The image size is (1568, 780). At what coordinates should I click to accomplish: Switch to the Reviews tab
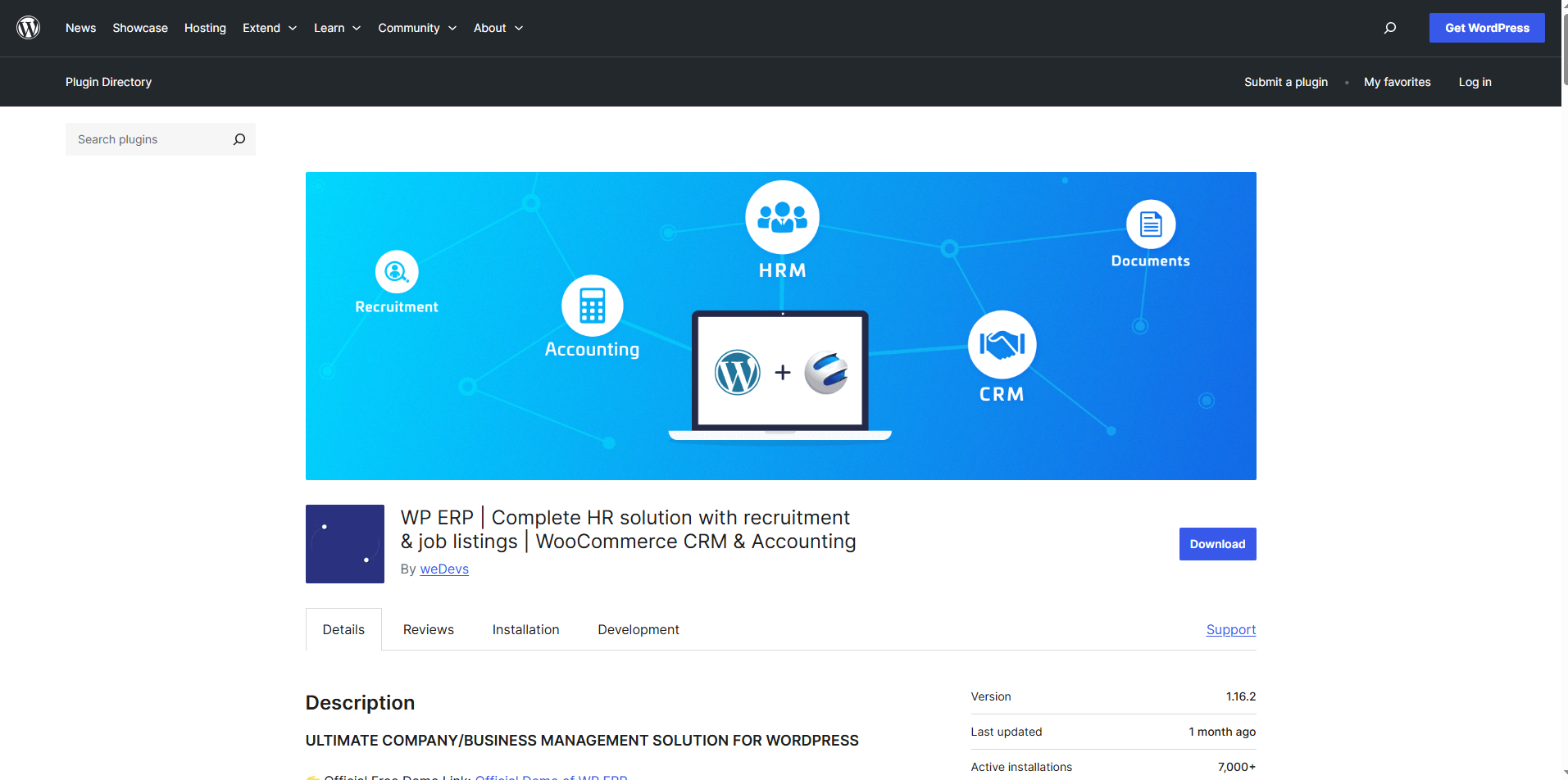coord(428,629)
